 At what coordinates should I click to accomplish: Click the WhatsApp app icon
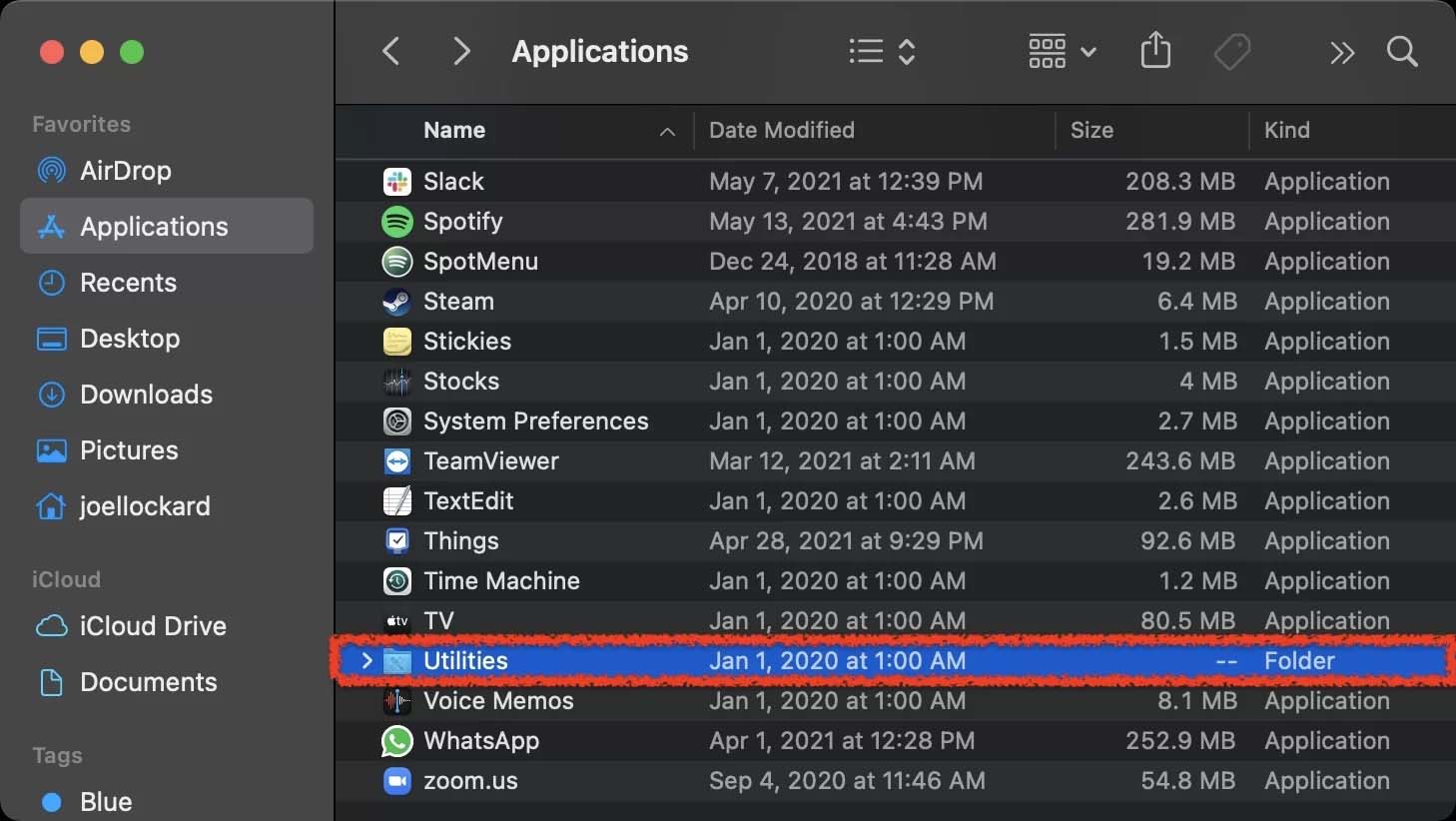pos(397,741)
